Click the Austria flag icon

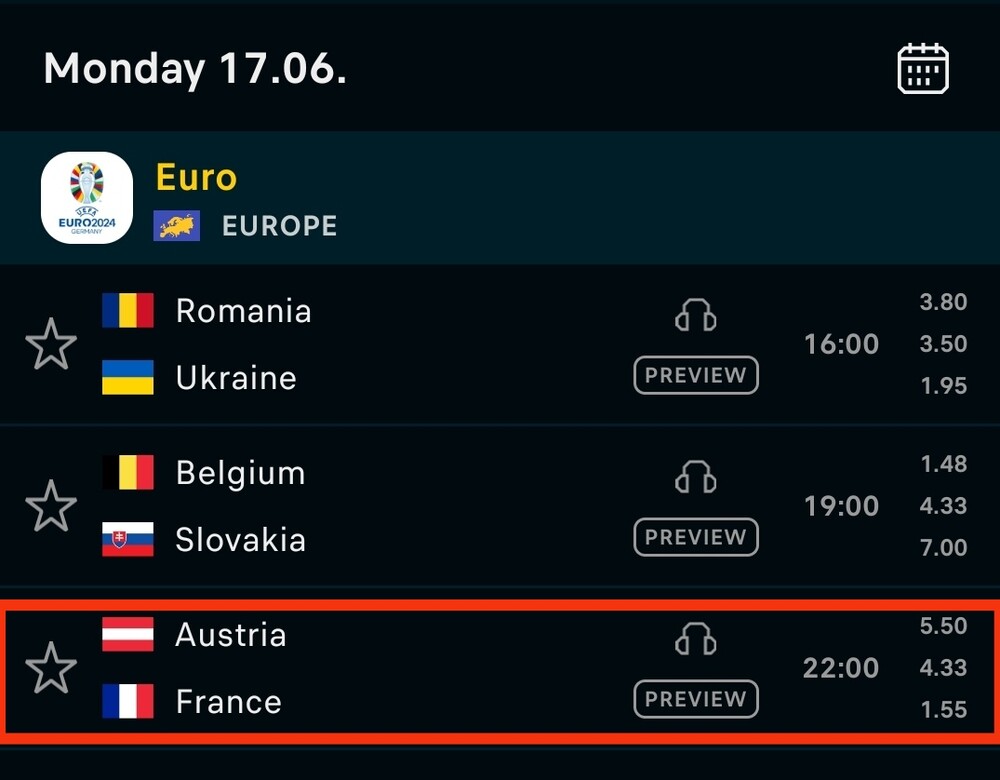pos(128,634)
